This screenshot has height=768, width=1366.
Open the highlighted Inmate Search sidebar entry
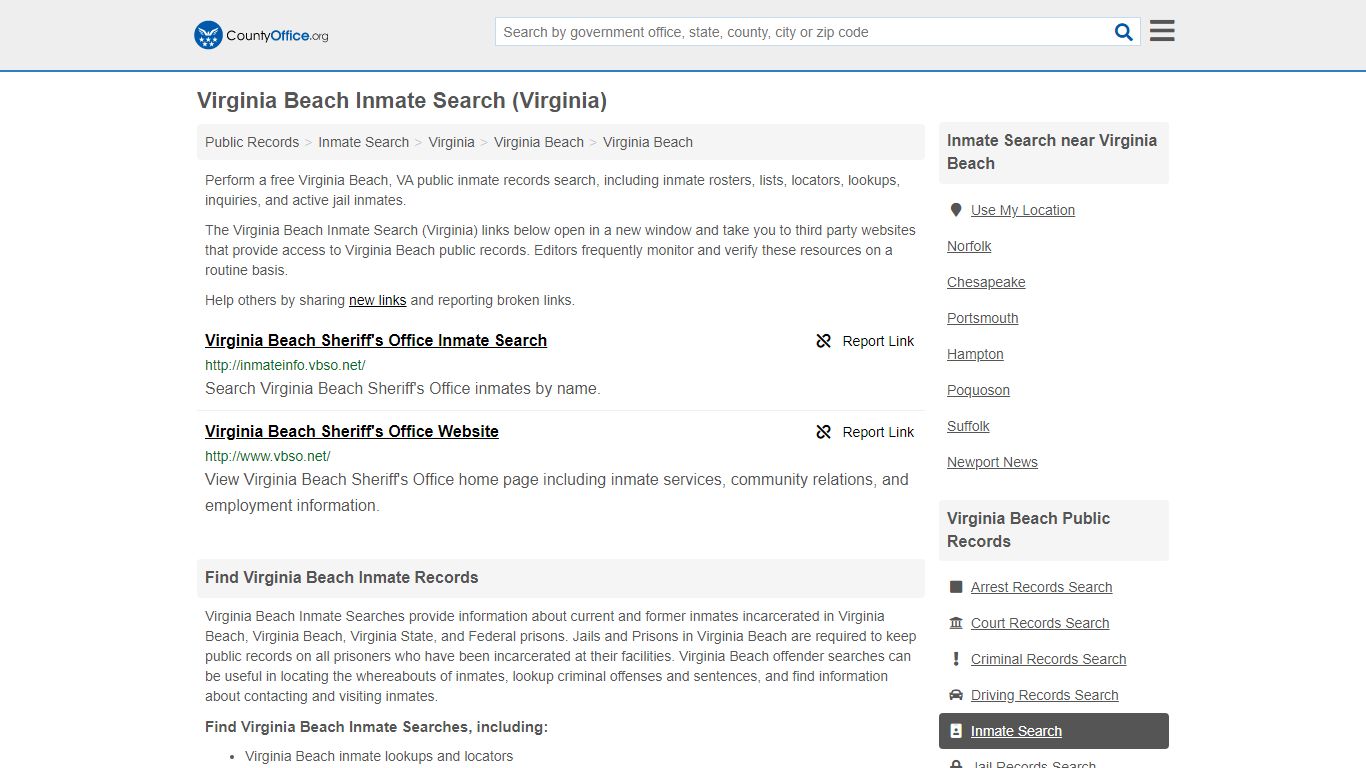1015,731
